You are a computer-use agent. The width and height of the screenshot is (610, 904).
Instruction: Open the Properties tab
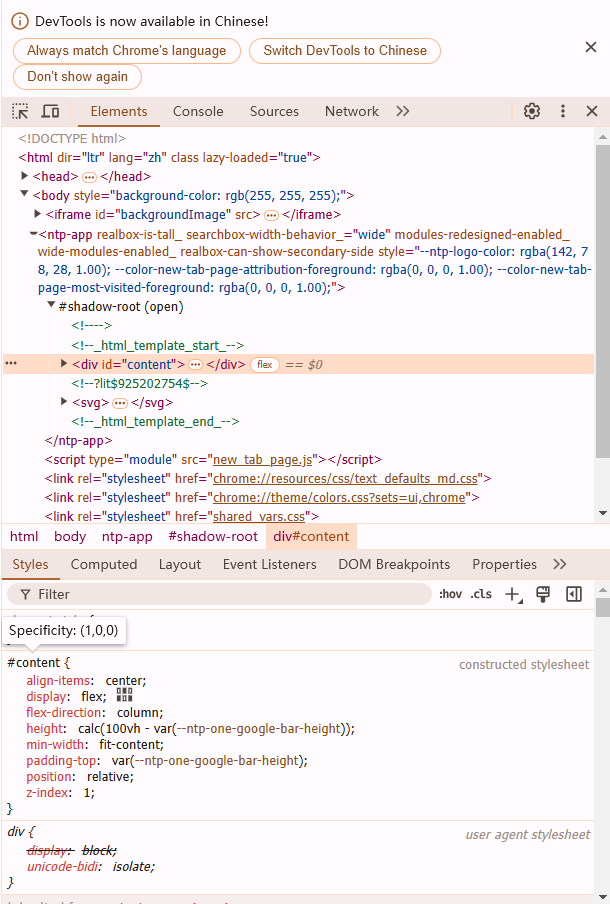[504, 564]
